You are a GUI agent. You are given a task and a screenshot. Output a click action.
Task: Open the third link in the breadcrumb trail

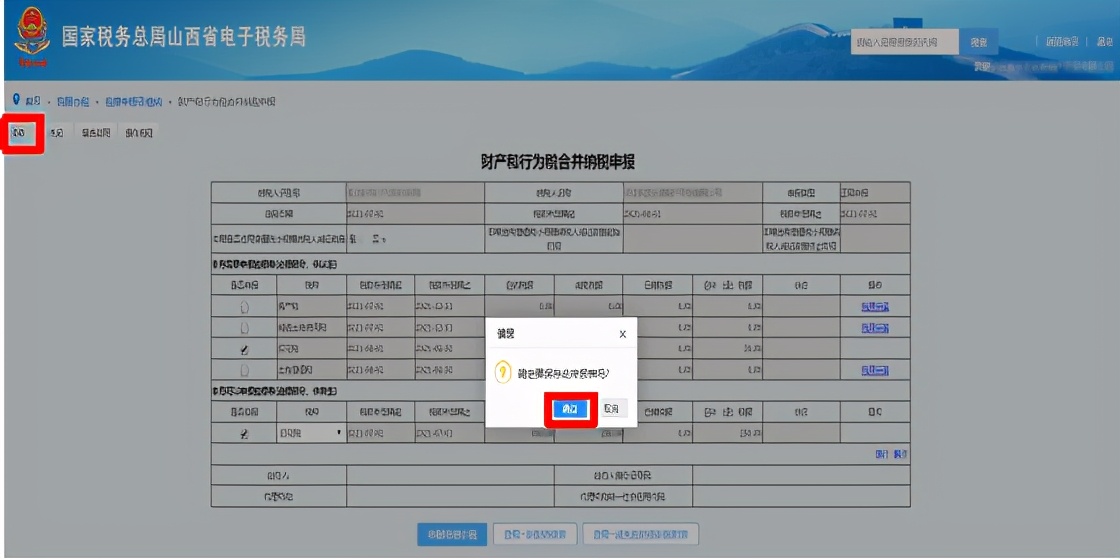pos(134,102)
